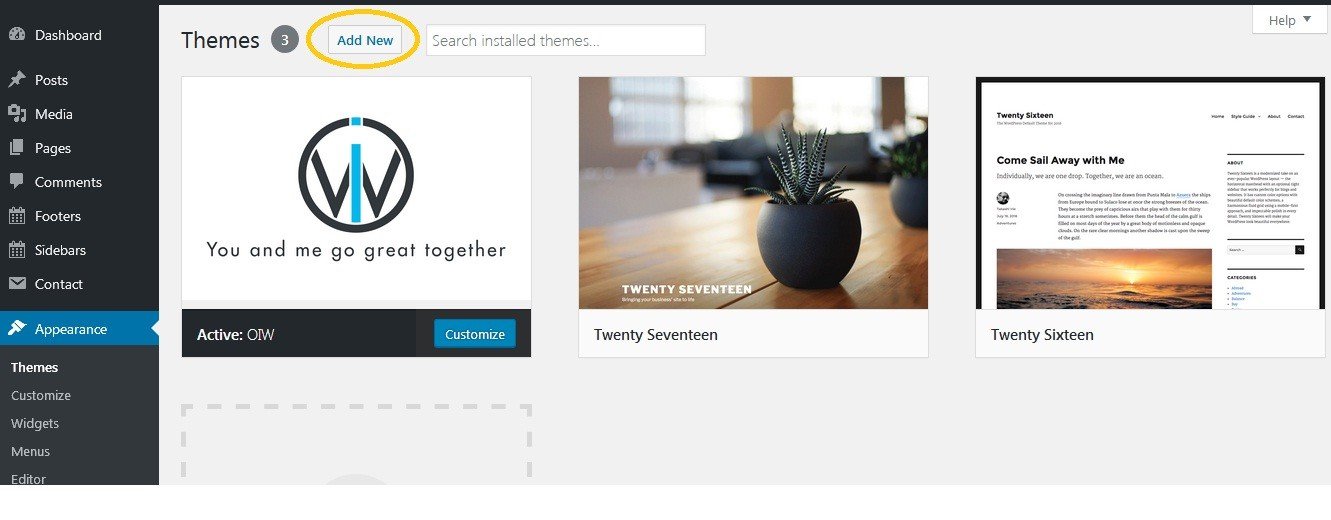The height and width of the screenshot is (520, 1331).
Task: Select the Twenty Seventeen theme thumbnail
Action: click(x=753, y=193)
